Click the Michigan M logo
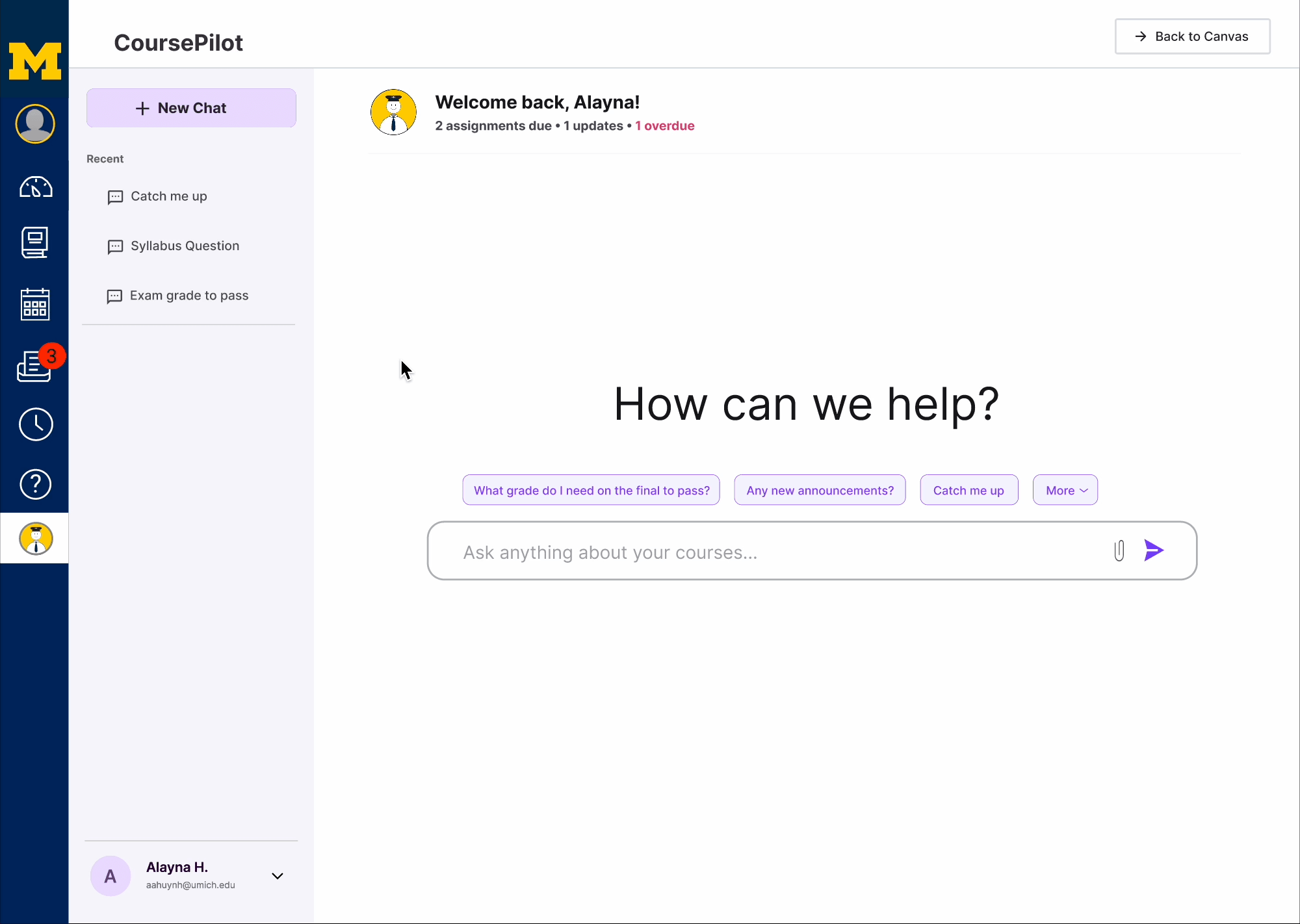This screenshot has height=924, width=1300. (x=35, y=61)
